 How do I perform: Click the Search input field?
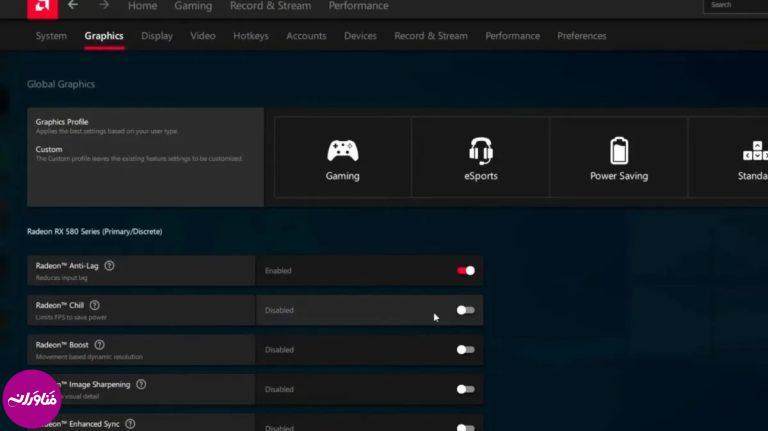point(736,5)
